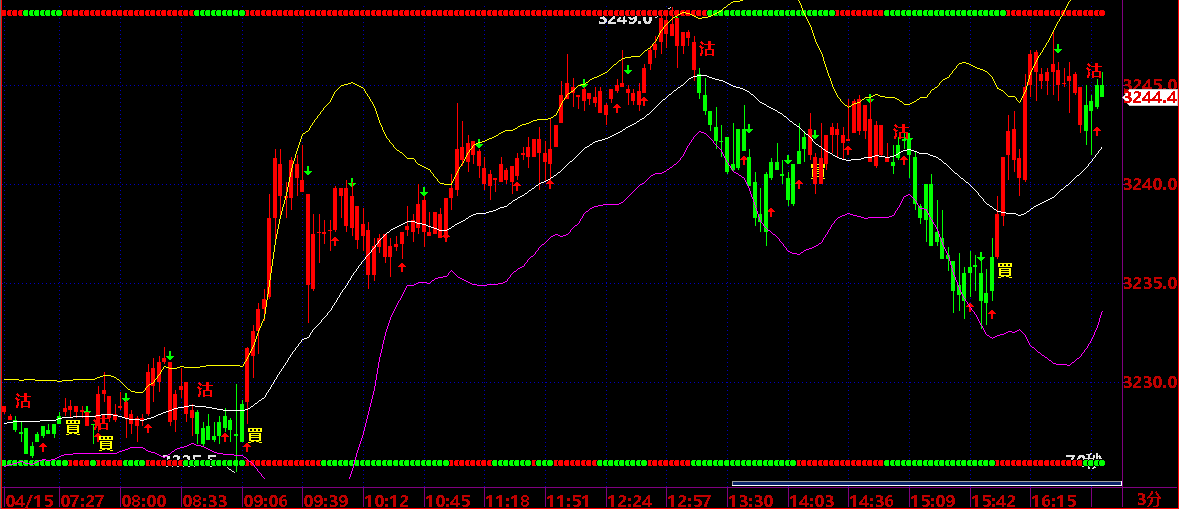This screenshot has height=509, width=1179.
Task: Click the 04/15 date label
Action: point(27,499)
